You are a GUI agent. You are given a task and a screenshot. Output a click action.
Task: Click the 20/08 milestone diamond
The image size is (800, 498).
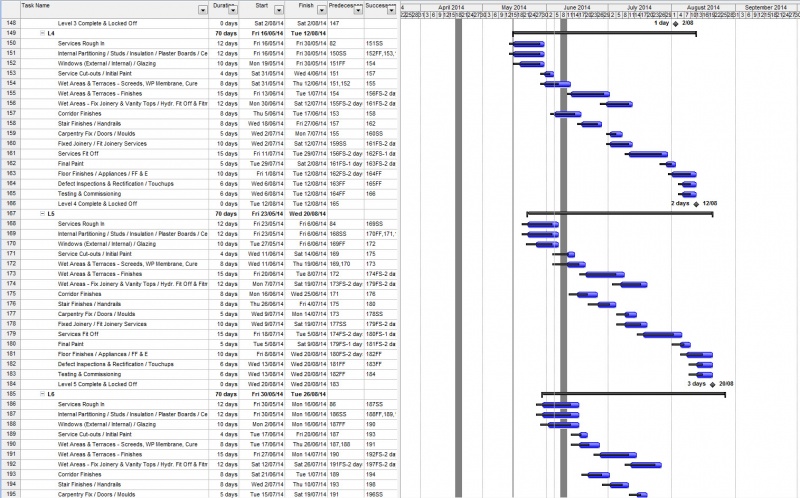pos(713,385)
